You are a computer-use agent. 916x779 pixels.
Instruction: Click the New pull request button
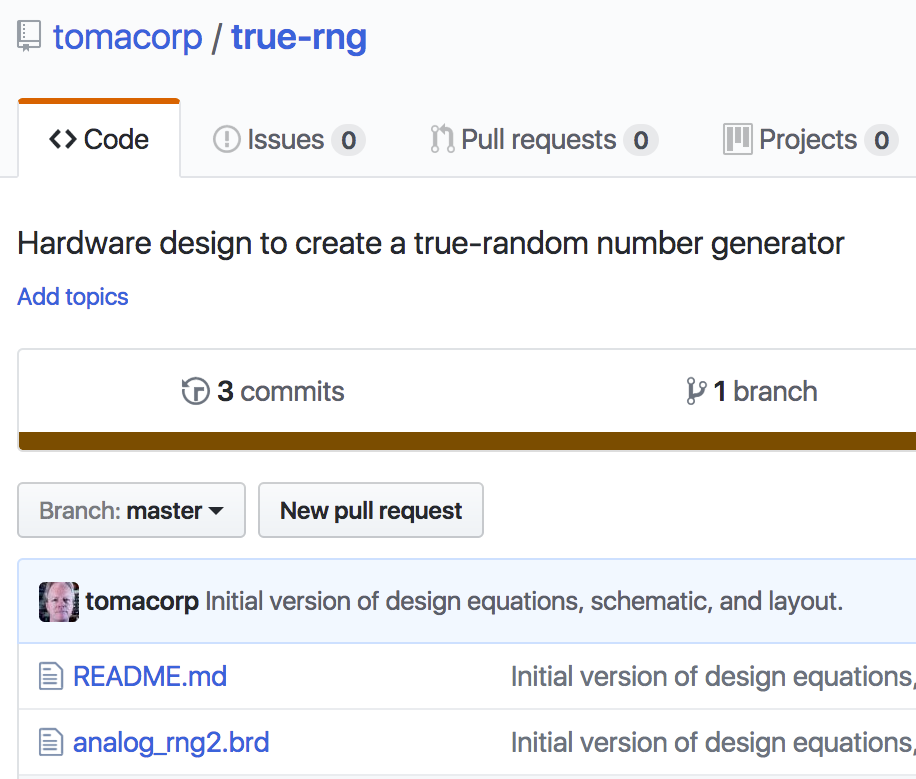click(x=371, y=510)
